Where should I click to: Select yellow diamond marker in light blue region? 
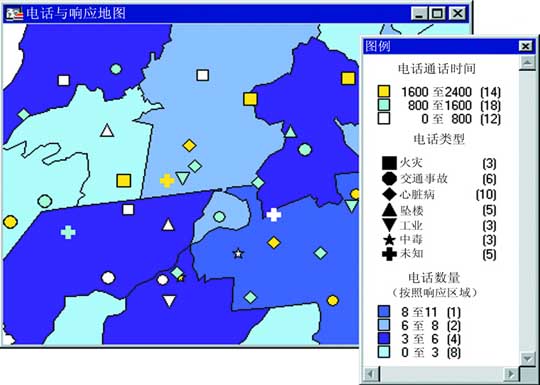[189, 146]
